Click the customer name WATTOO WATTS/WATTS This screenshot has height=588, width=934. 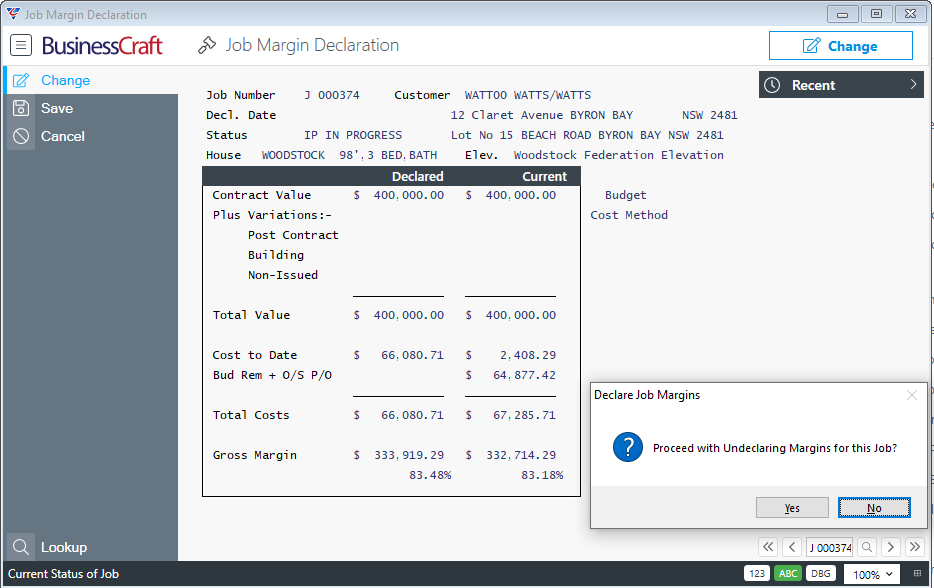(x=528, y=95)
